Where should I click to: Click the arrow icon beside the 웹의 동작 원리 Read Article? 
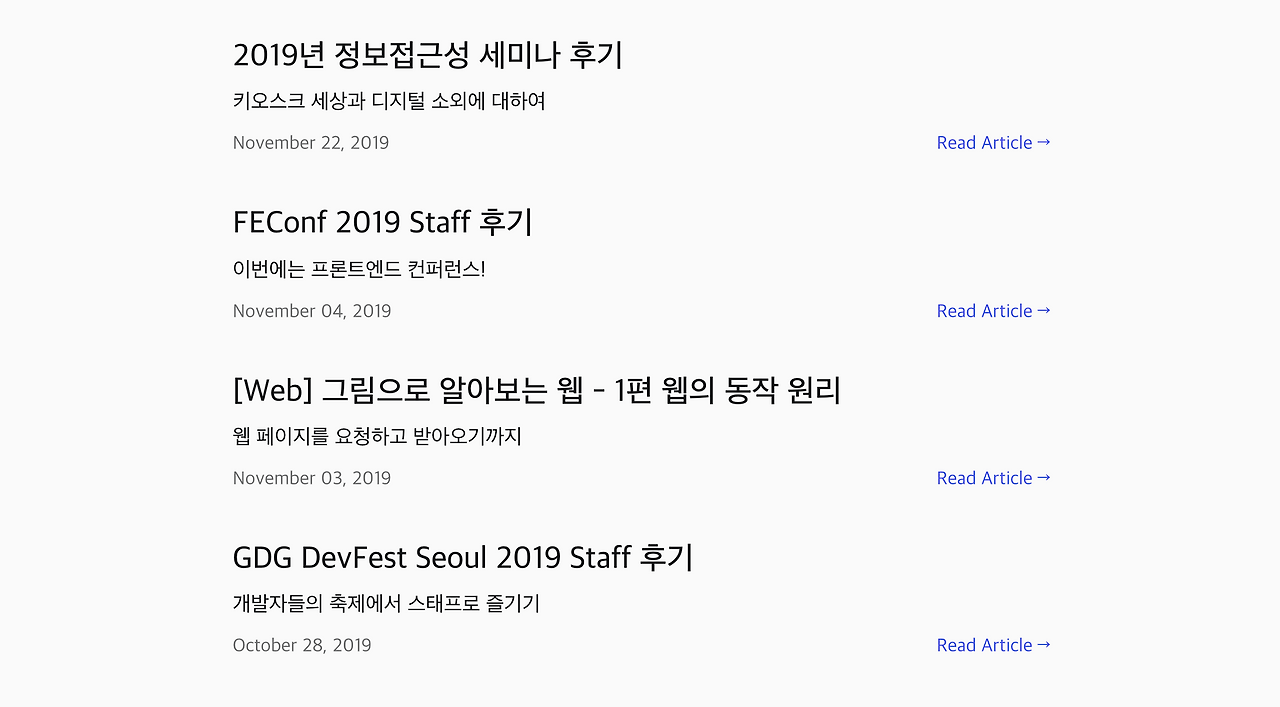[x=1044, y=478]
